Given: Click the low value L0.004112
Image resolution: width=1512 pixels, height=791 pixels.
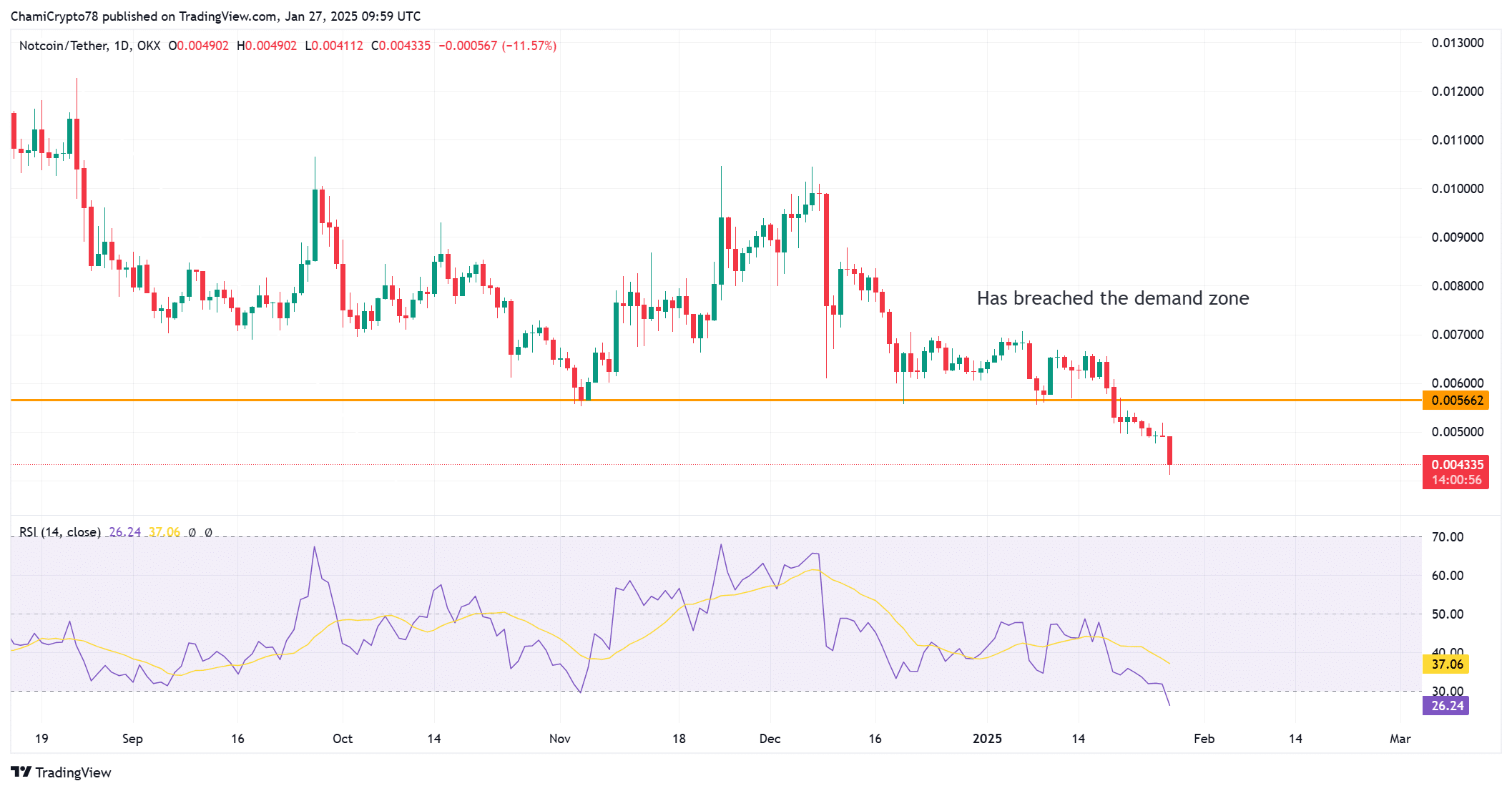Looking at the screenshot, I should [x=334, y=46].
